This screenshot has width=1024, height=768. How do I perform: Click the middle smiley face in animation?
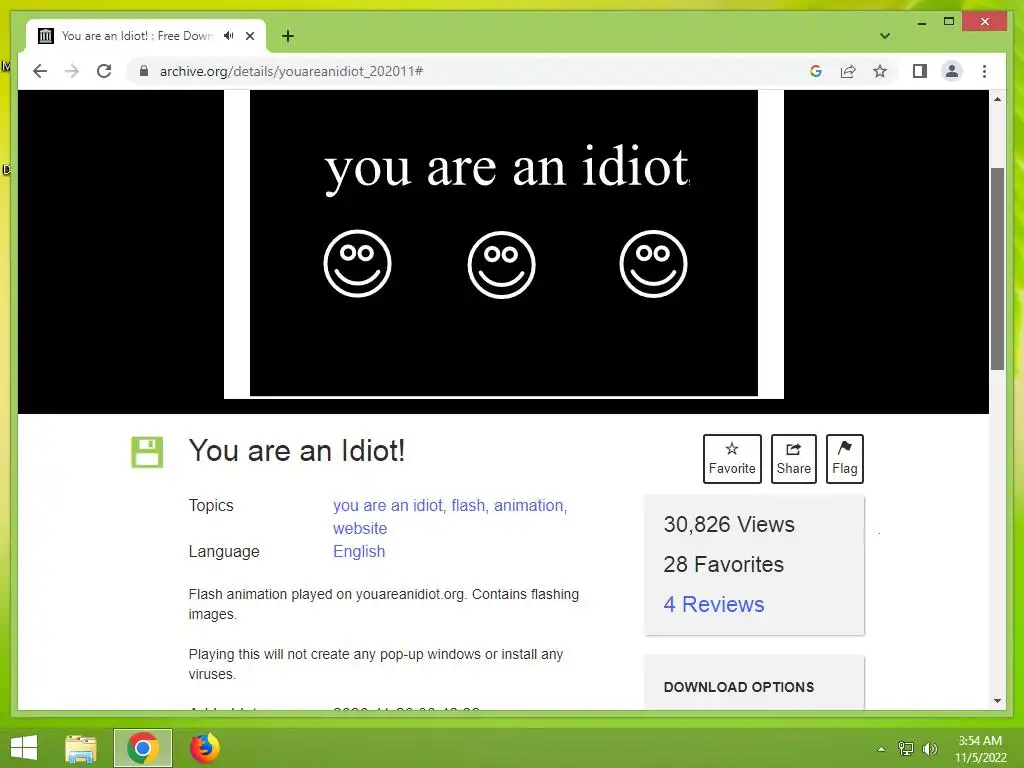click(502, 264)
